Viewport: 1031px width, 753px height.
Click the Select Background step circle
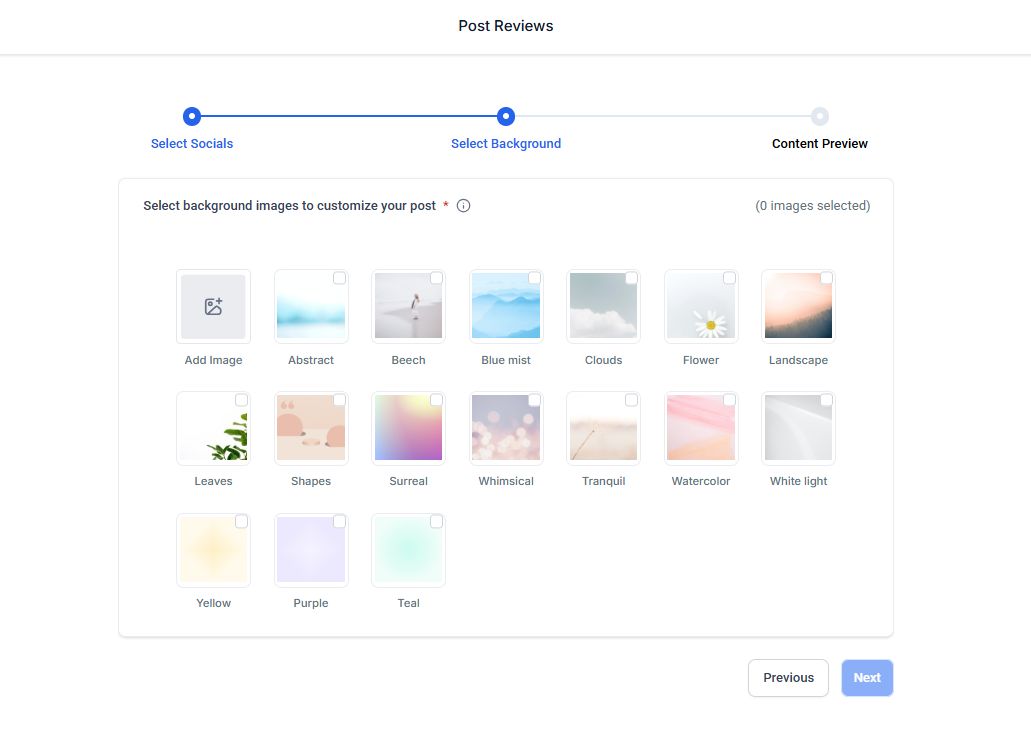[506, 116]
